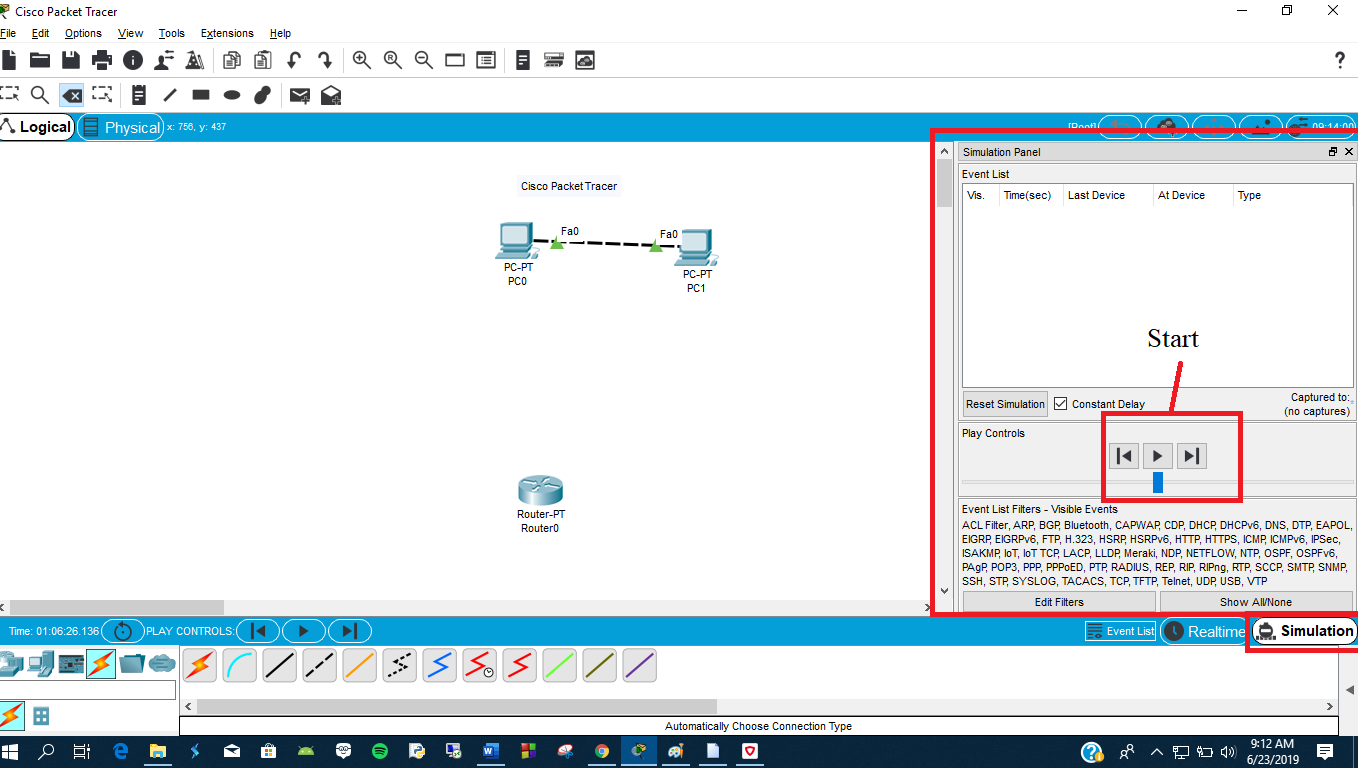
Task: Select the automatic connection type lightning bolt
Action: point(199,665)
